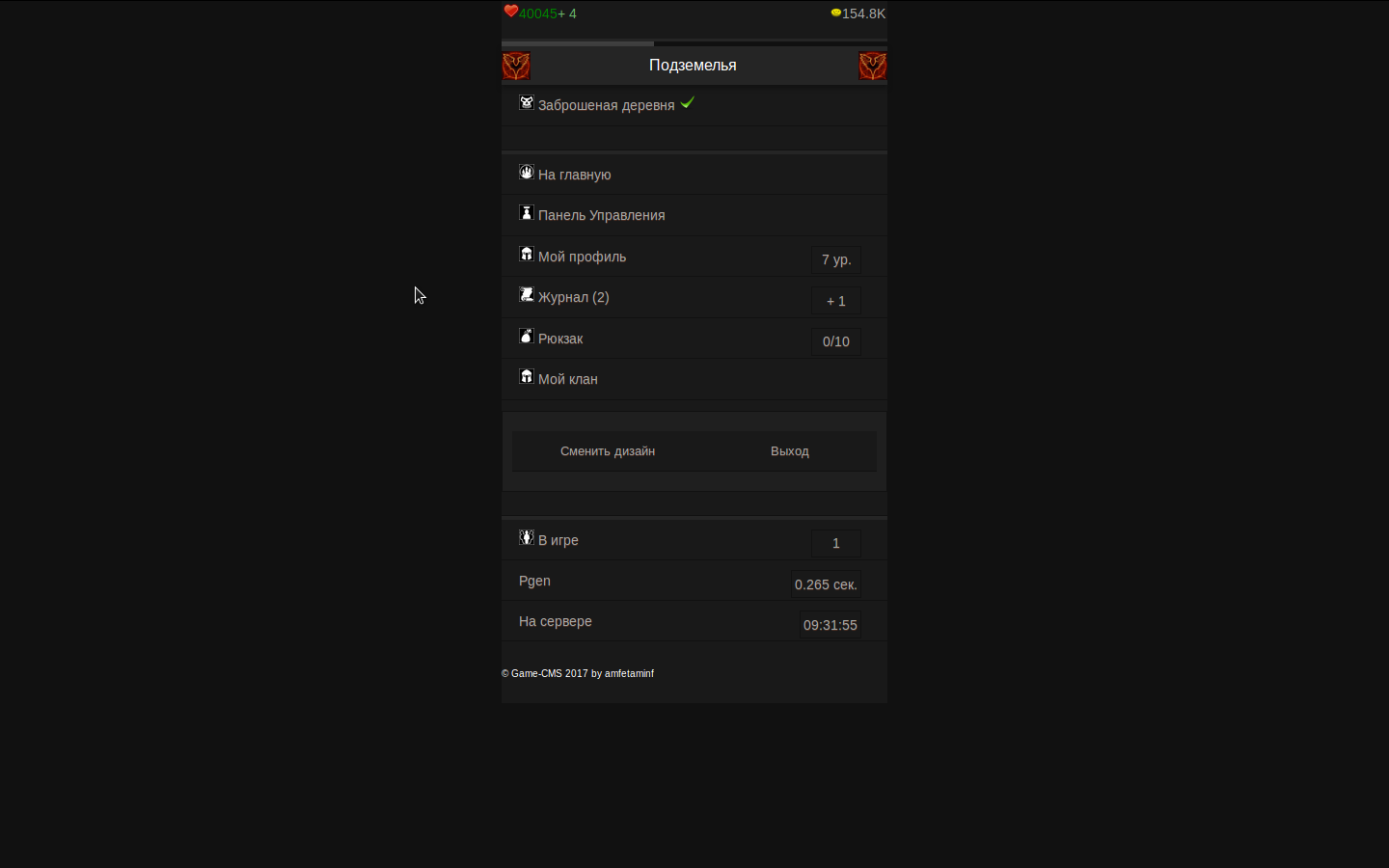
Task: Click the icon next to На главную
Action: pos(527,172)
